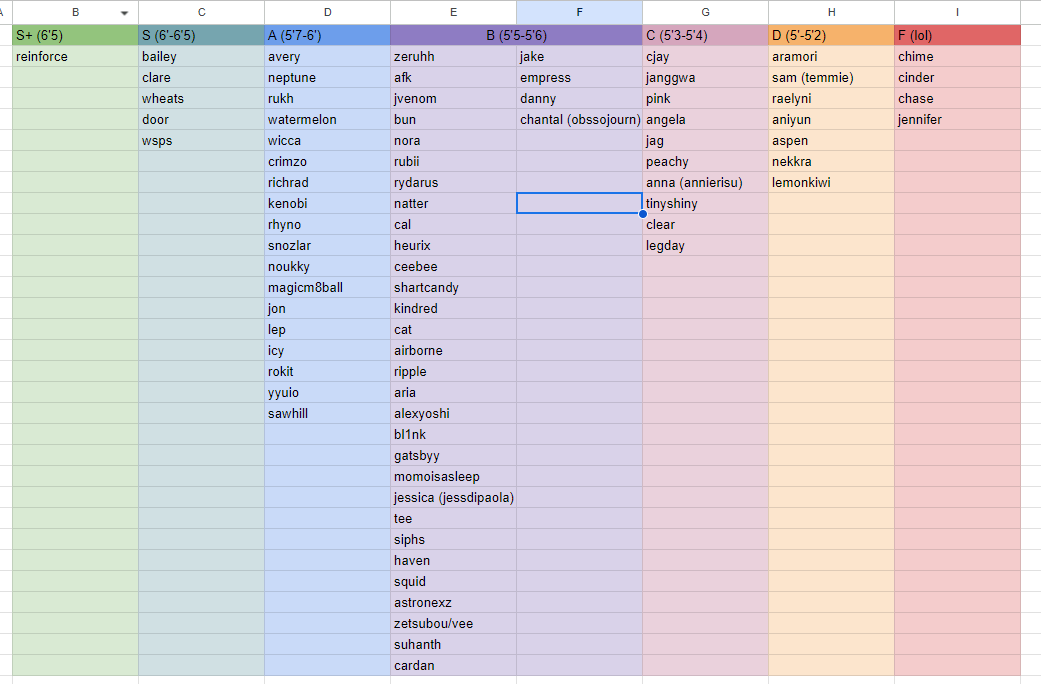This screenshot has height=684, width=1041.
Task: Select the cell containing tinyshiny
Action: (x=705, y=203)
